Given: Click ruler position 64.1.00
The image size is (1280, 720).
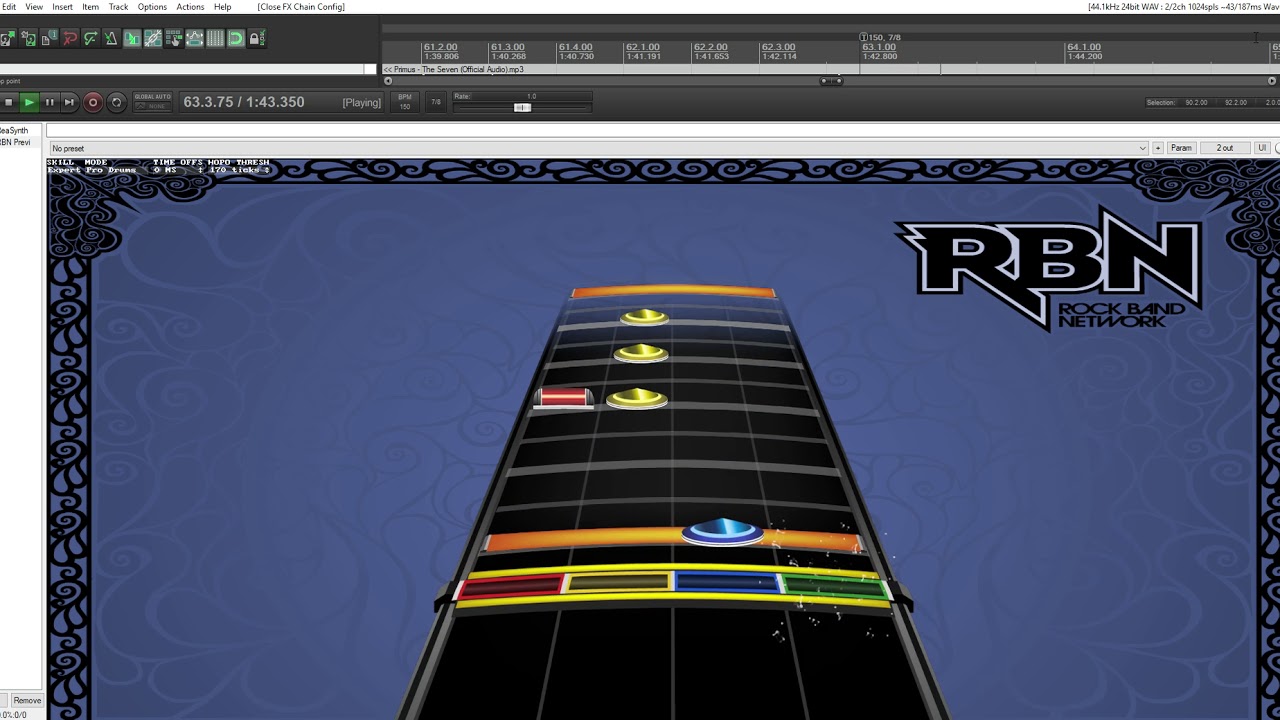Looking at the screenshot, I should 1083,47.
